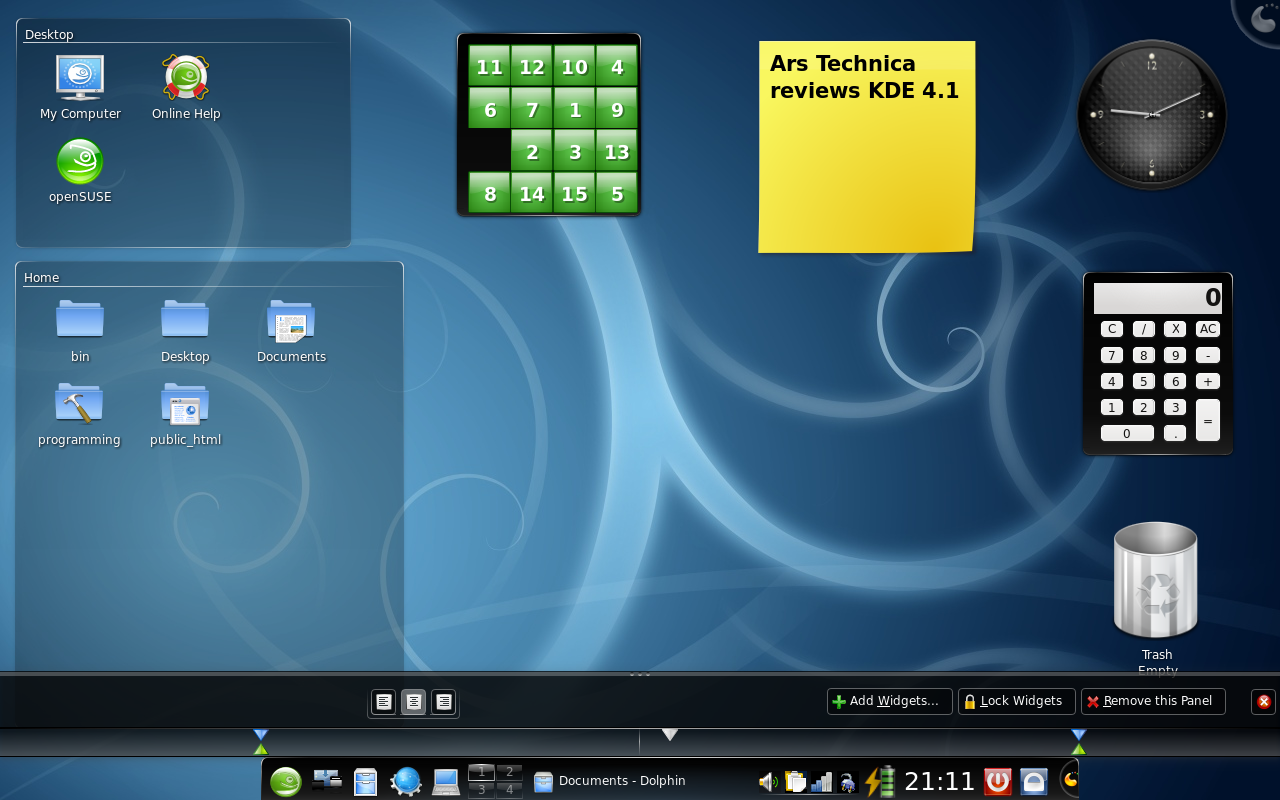Select Documents - Dolphin taskbar entry

coord(610,781)
